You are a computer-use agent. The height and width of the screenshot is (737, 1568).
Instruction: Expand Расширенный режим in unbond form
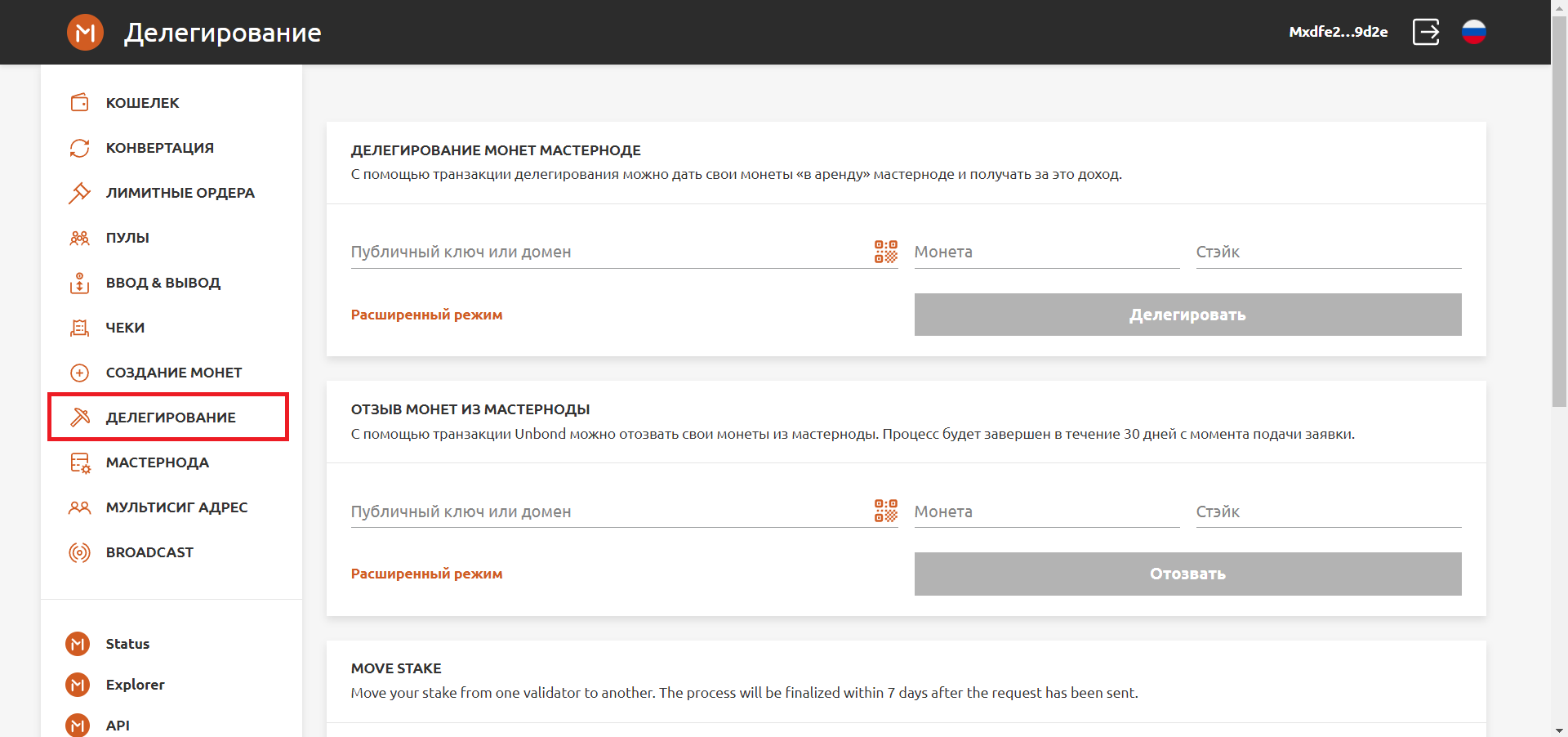point(426,574)
